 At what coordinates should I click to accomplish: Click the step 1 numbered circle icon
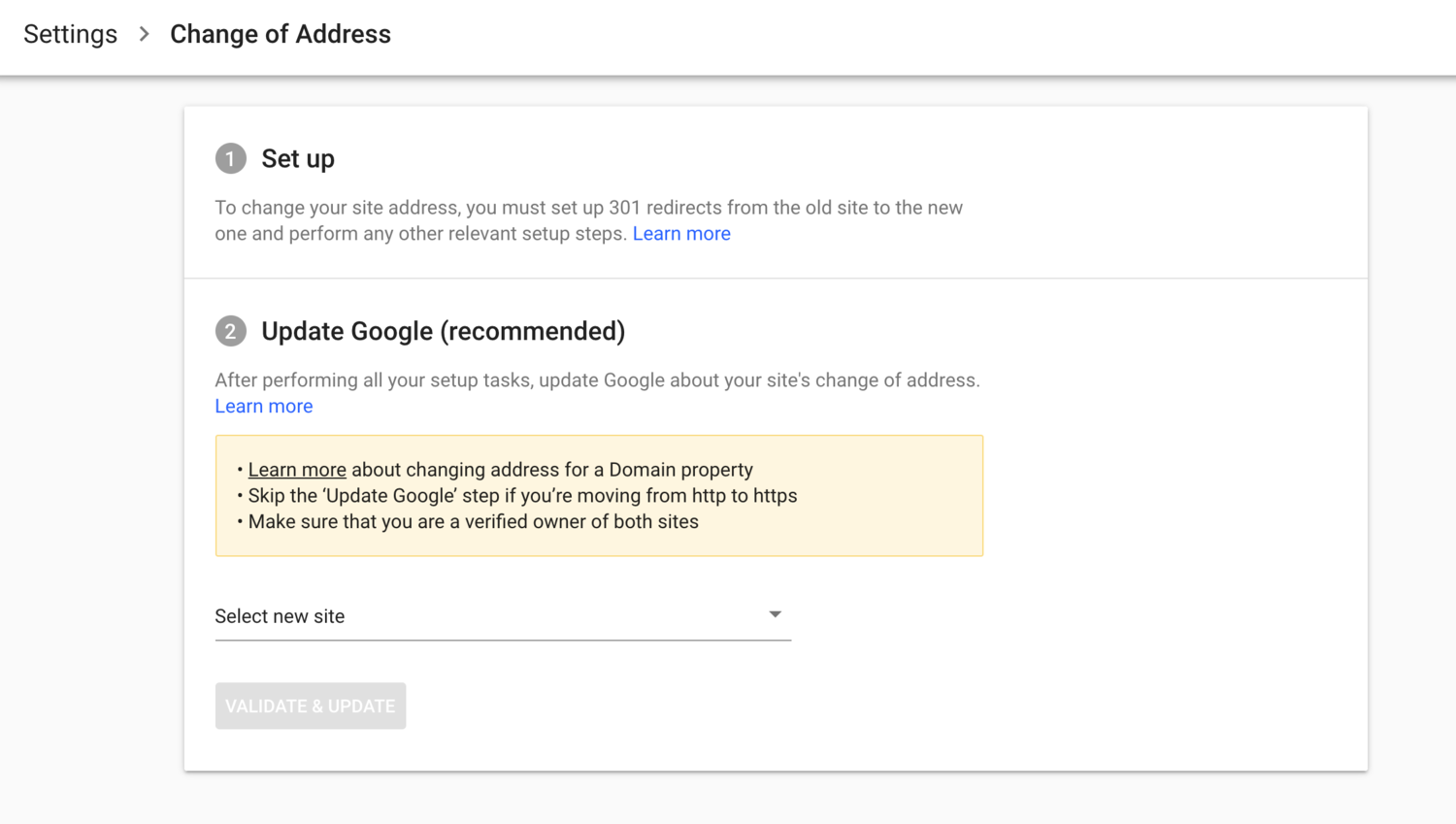pyautogui.click(x=230, y=158)
